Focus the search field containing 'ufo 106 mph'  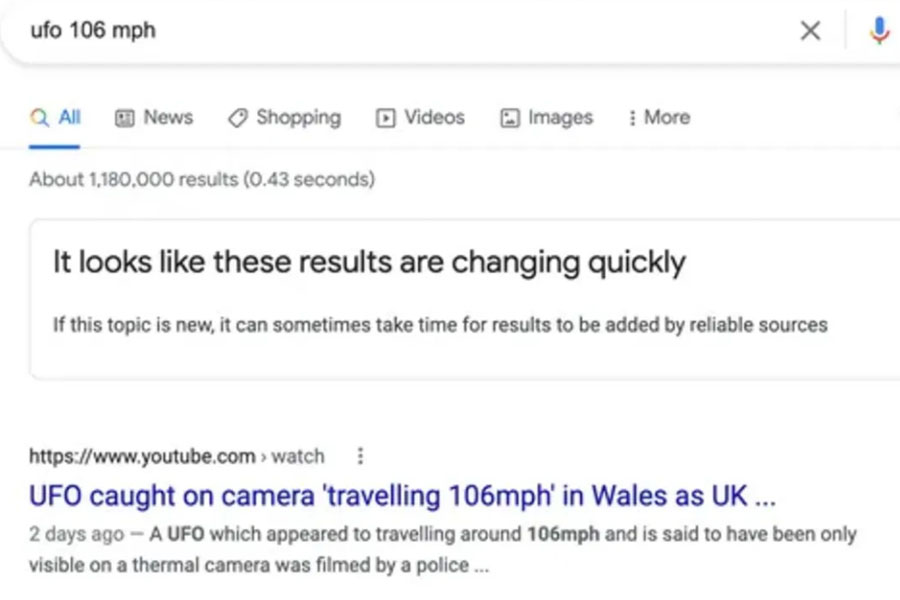pos(402,30)
